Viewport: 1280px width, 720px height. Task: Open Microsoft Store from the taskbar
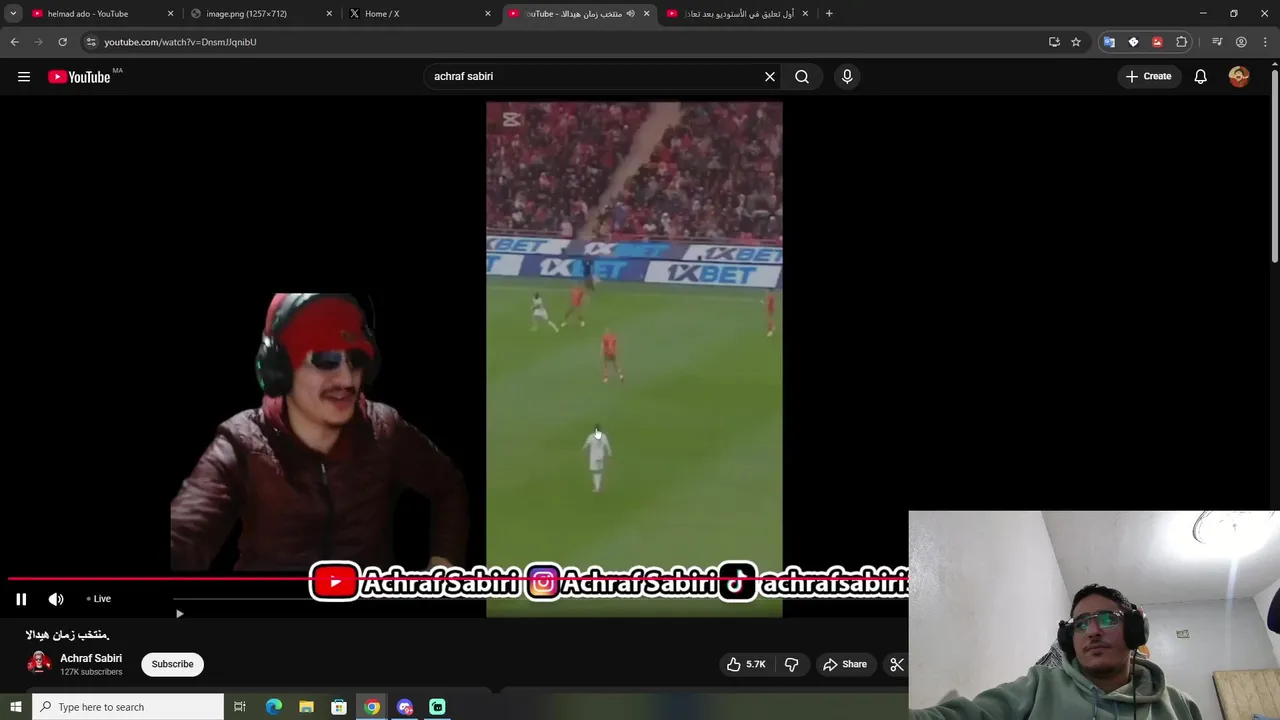pyautogui.click(x=339, y=707)
